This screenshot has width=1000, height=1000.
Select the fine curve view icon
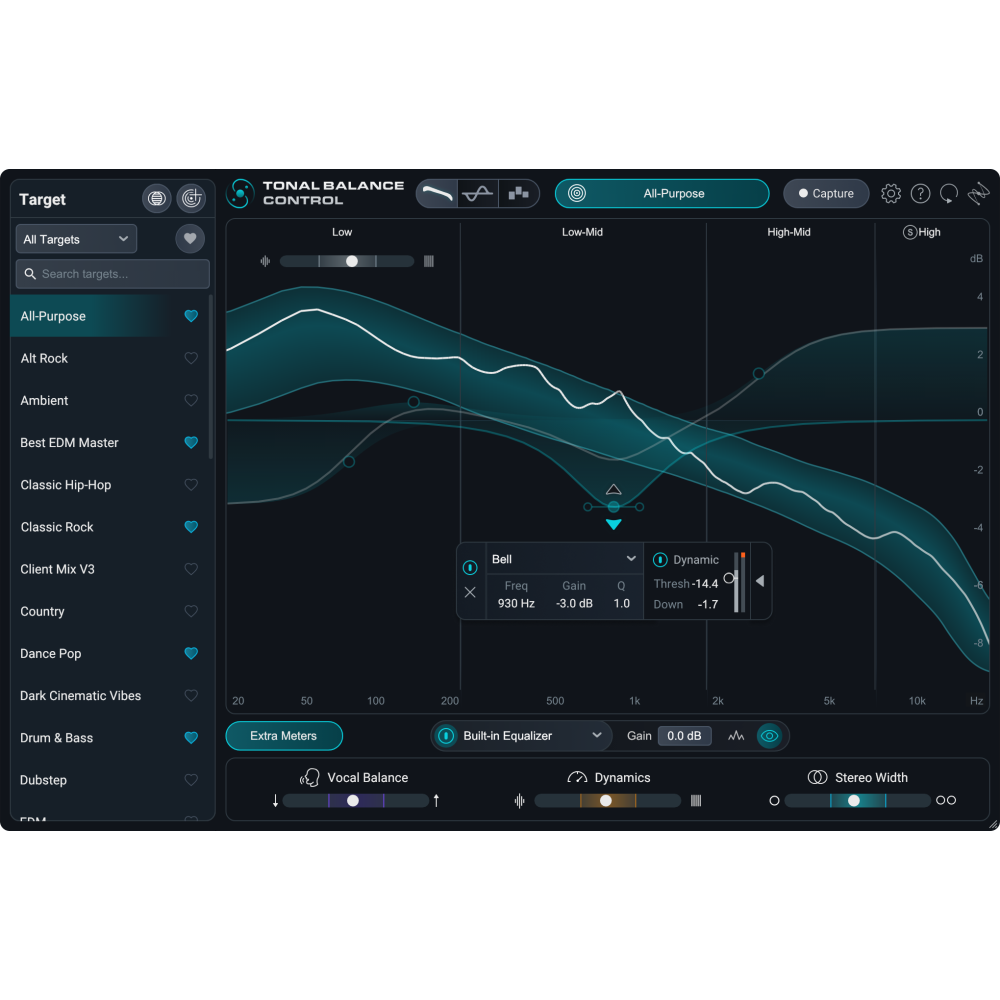coord(477,193)
